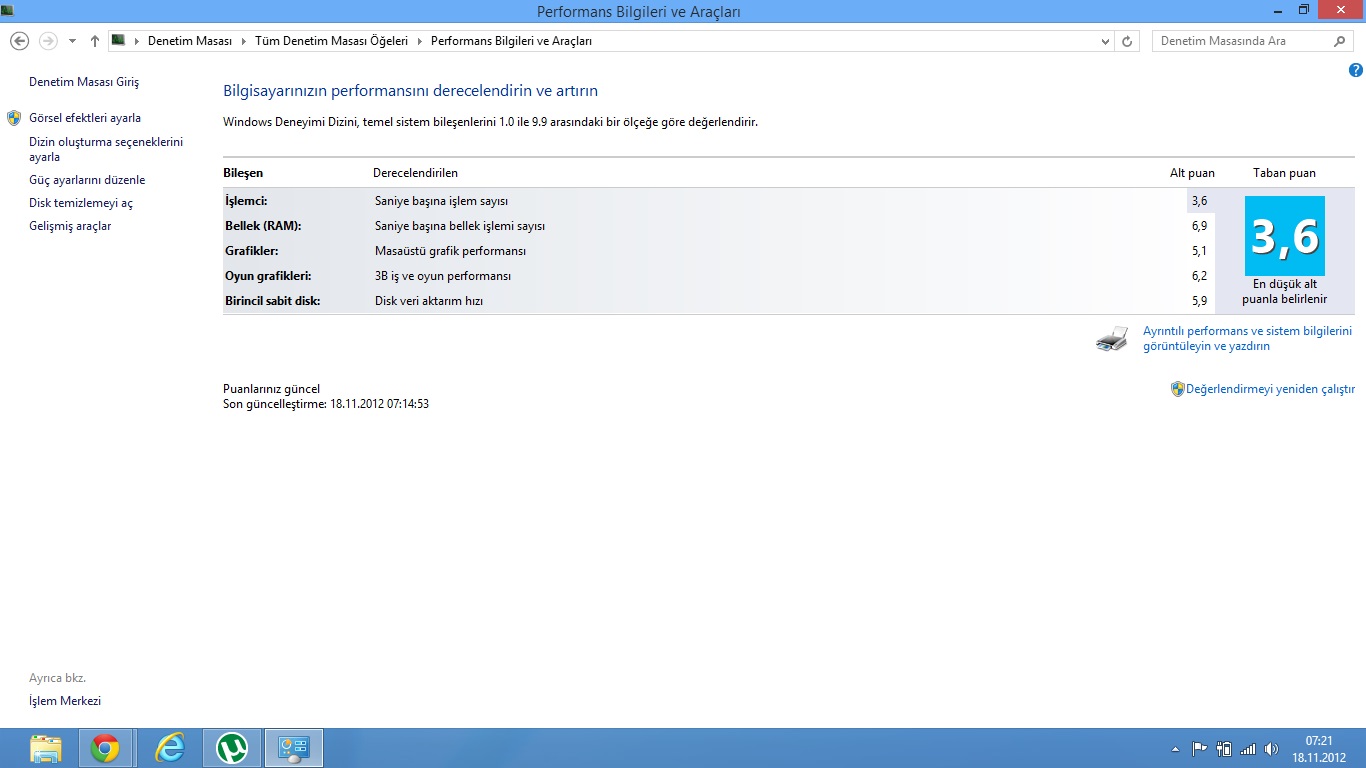The width and height of the screenshot is (1366, 768).
Task: Open 'Dizin oluşturma seçeneklerini ayarla' link
Action: (106, 149)
